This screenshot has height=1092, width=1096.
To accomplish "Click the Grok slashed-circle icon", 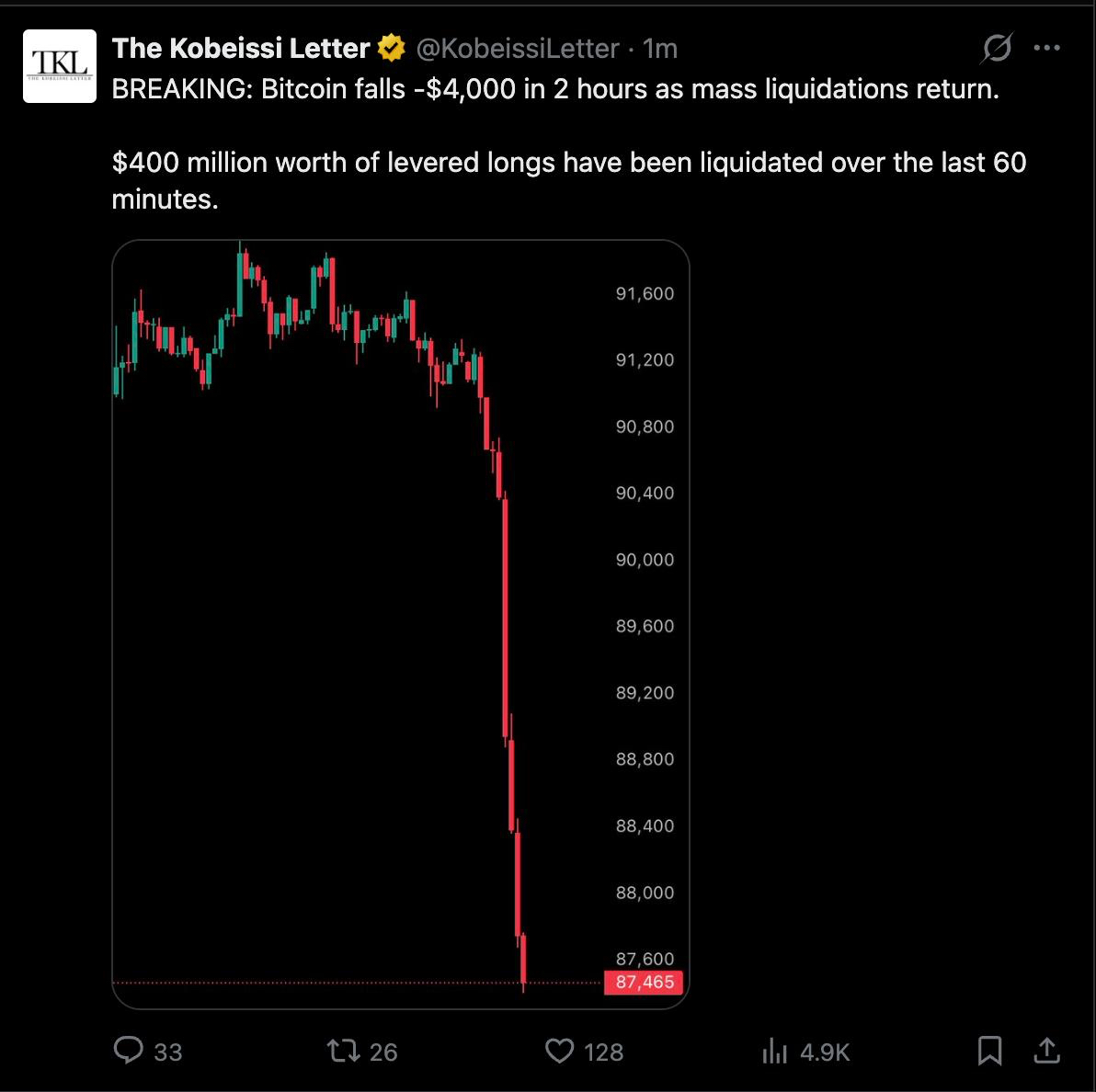I will click(x=996, y=49).
